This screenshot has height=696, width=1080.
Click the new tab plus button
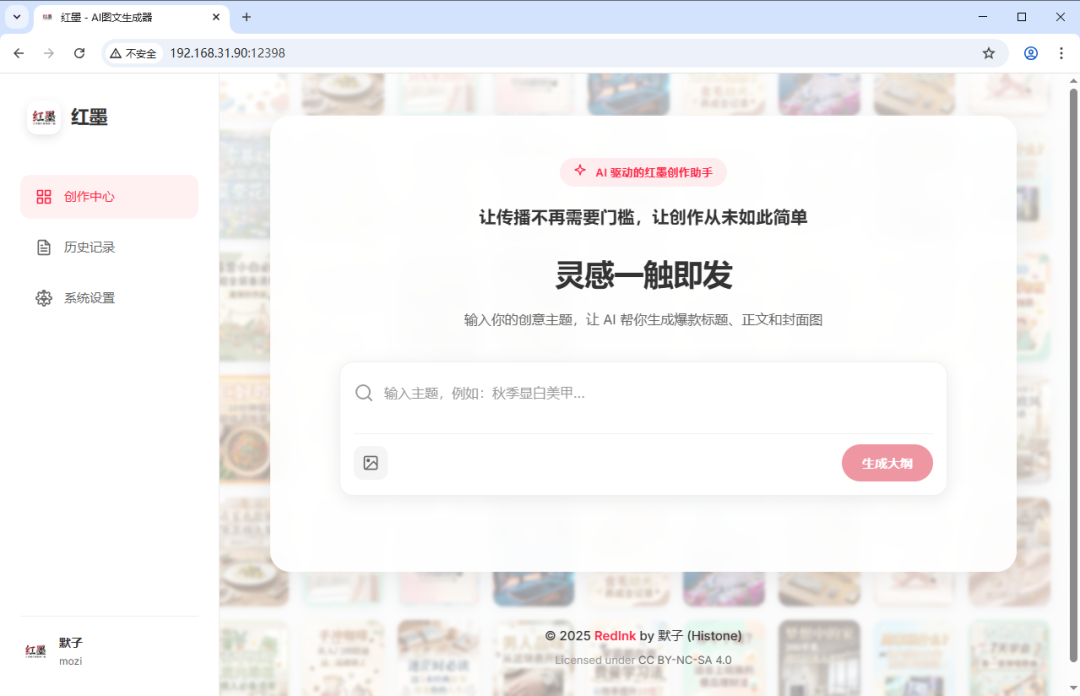click(x=246, y=17)
